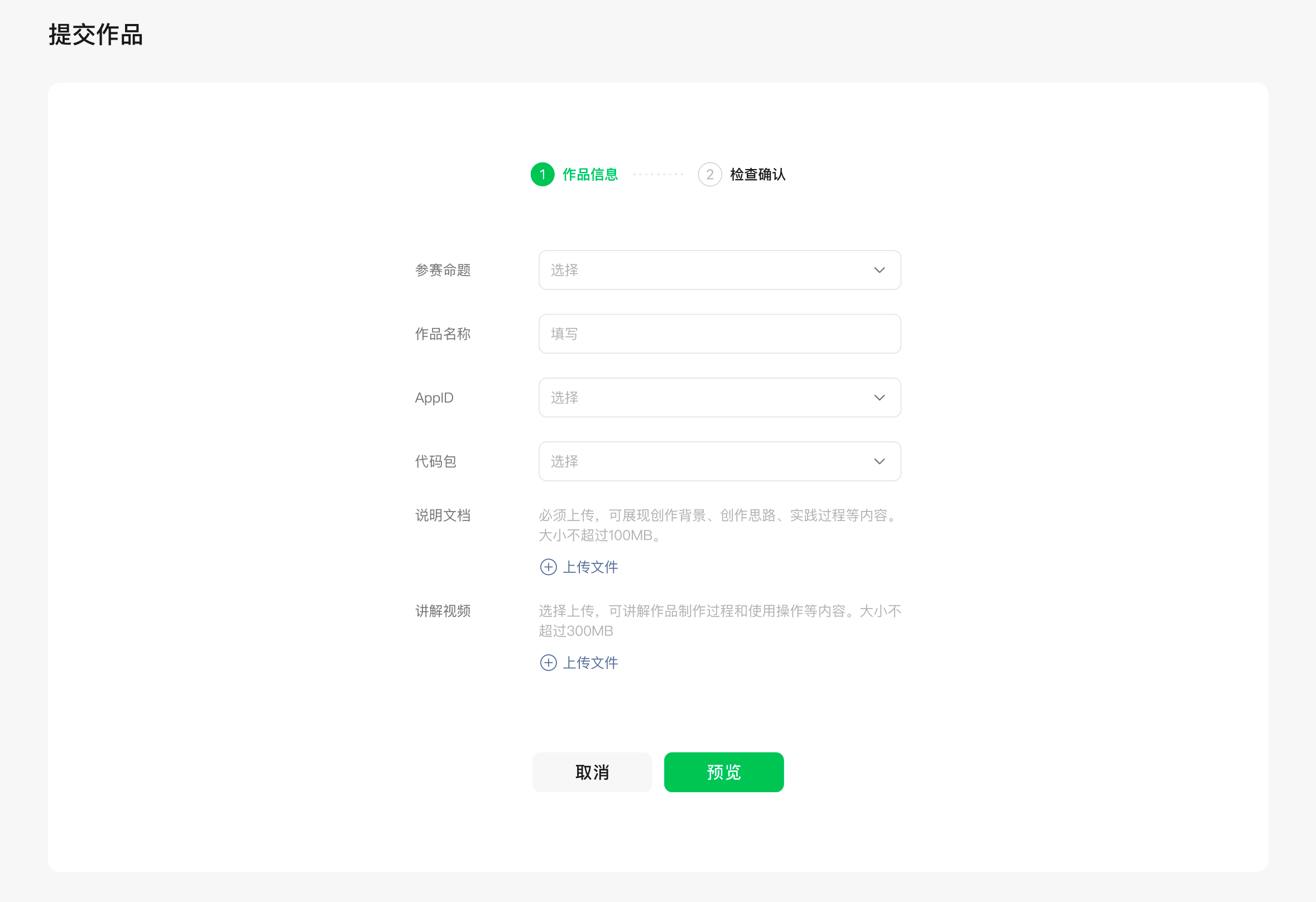Click the 说明文档 description hint text
This screenshot has height=902, width=1316.
click(x=718, y=525)
